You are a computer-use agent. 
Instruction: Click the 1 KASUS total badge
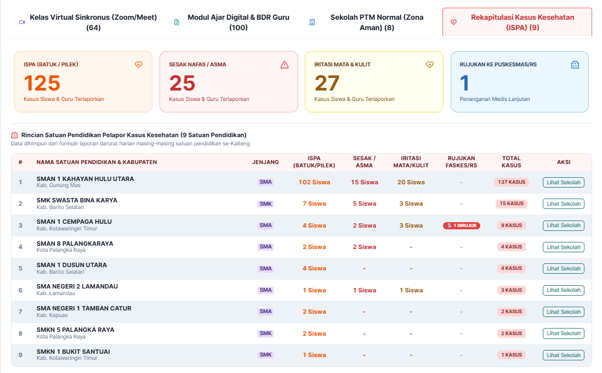tap(511, 355)
